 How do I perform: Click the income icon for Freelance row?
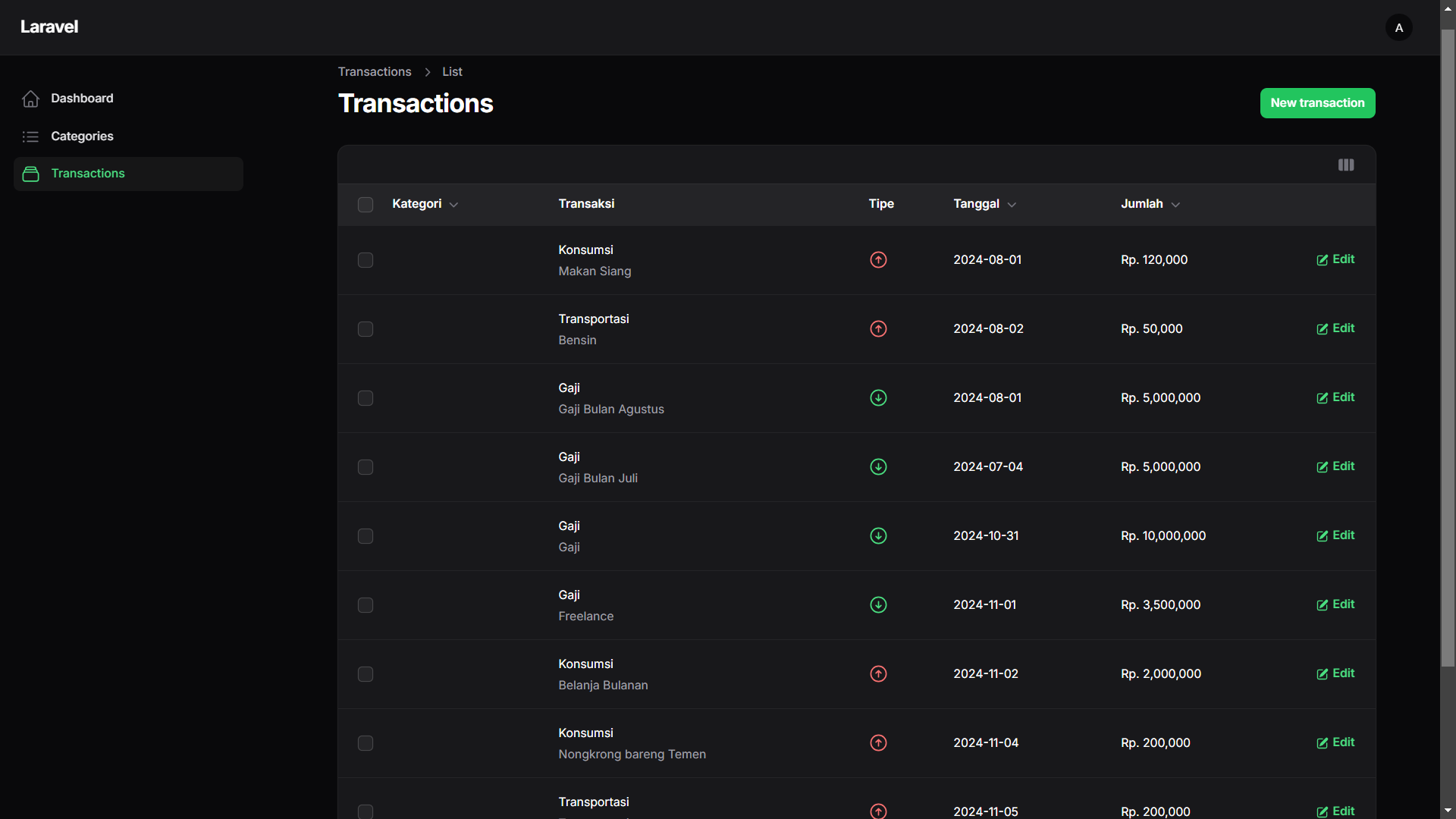[x=878, y=605]
